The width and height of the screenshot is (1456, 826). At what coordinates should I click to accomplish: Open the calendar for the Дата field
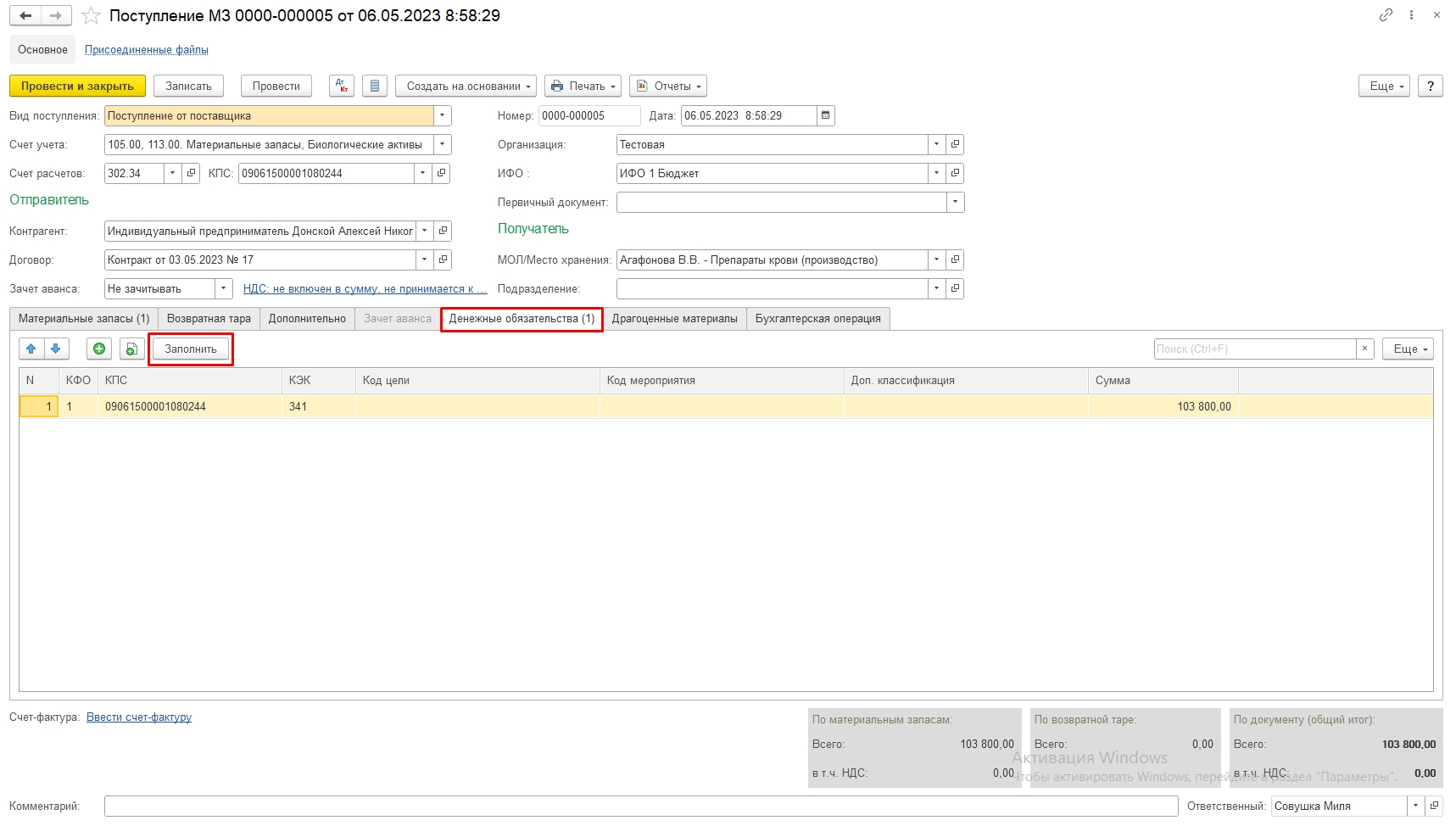point(826,115)
